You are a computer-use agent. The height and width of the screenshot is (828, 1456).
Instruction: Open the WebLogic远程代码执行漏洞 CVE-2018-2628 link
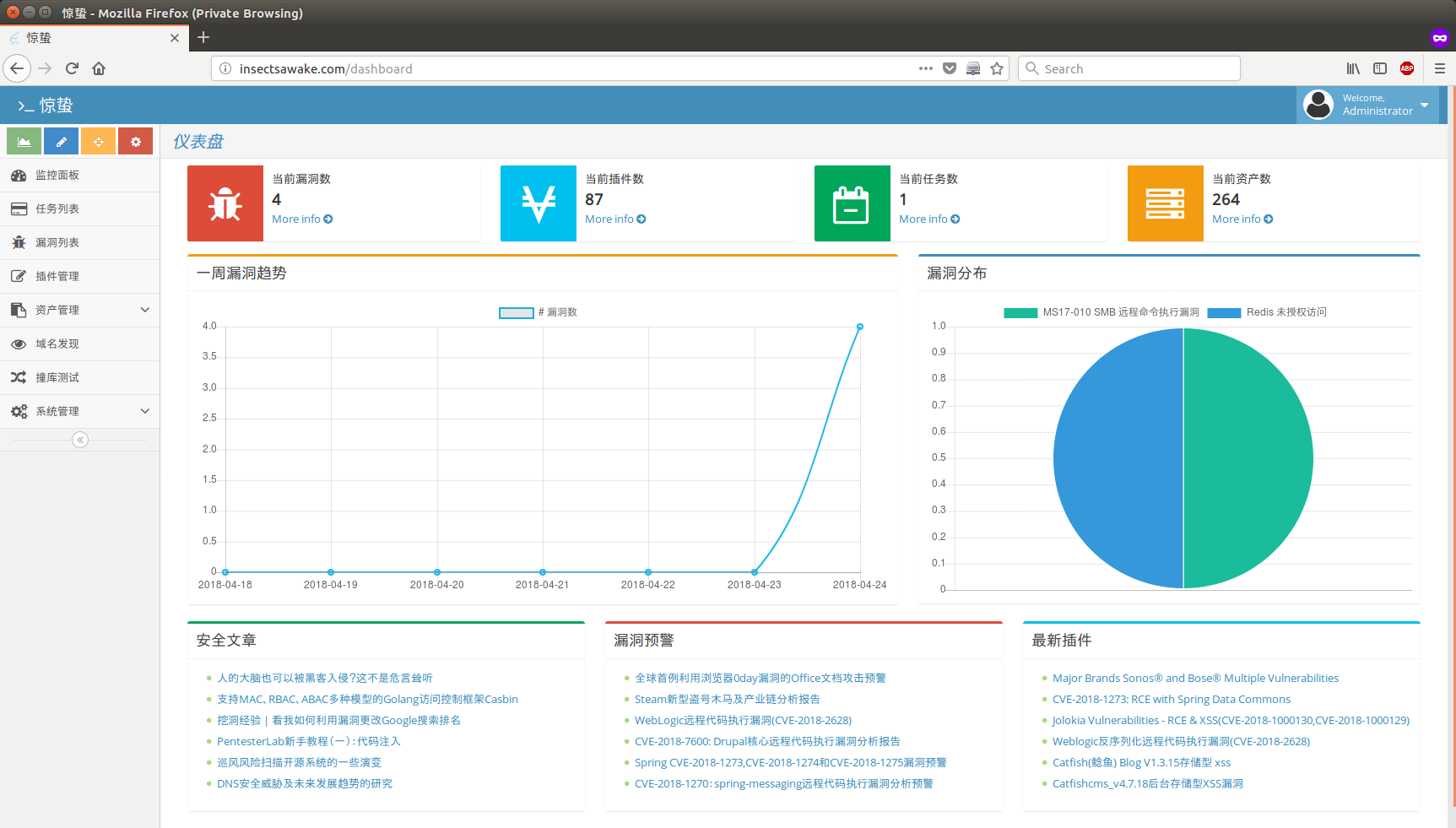[742, 720]
